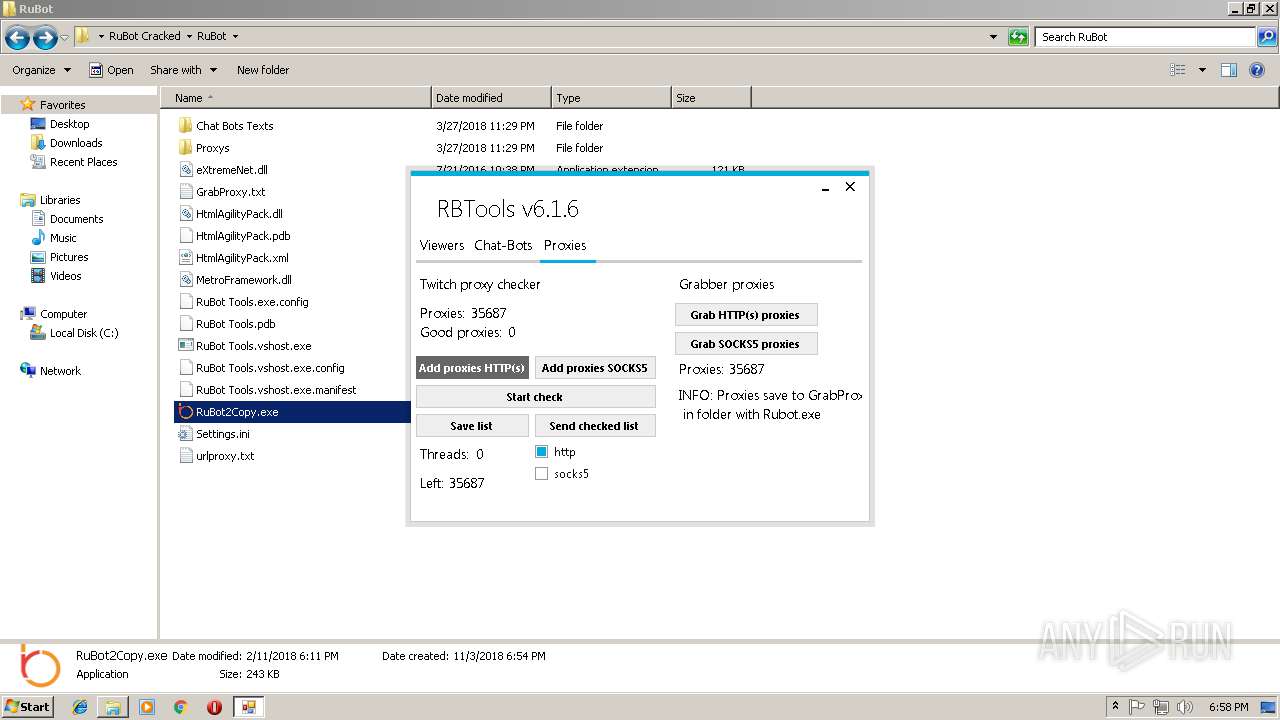Click the Explorer Back arrow button
This screenshot has height=720, width=1280.
point(17,38)
